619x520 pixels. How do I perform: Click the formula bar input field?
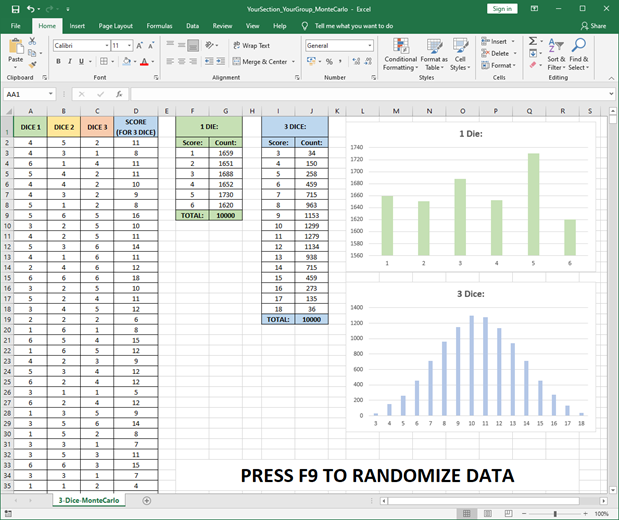coord(369,94)
